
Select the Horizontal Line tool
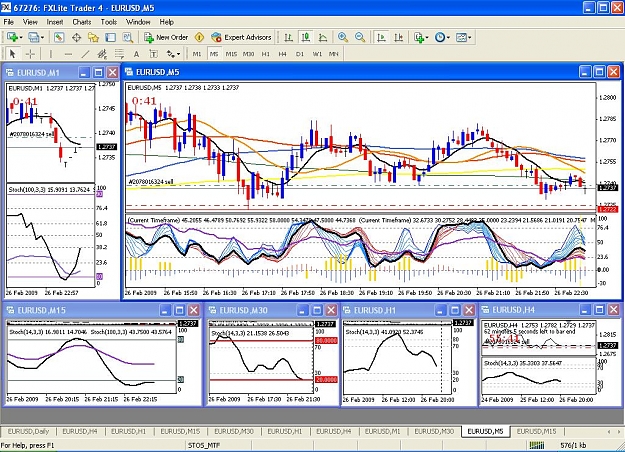click(68, 54)
